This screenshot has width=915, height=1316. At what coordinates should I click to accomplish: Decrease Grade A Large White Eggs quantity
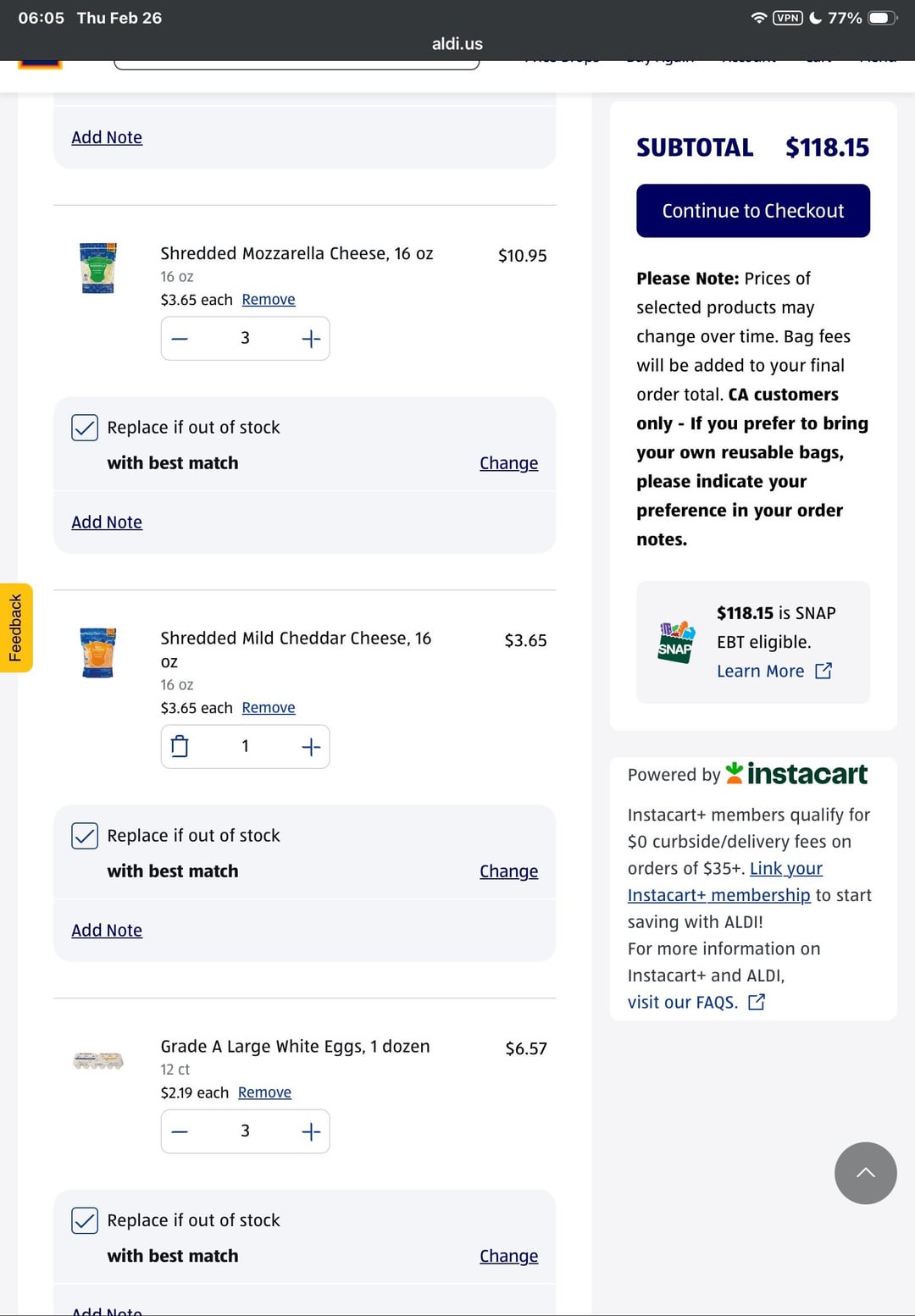click(180, 1131)
